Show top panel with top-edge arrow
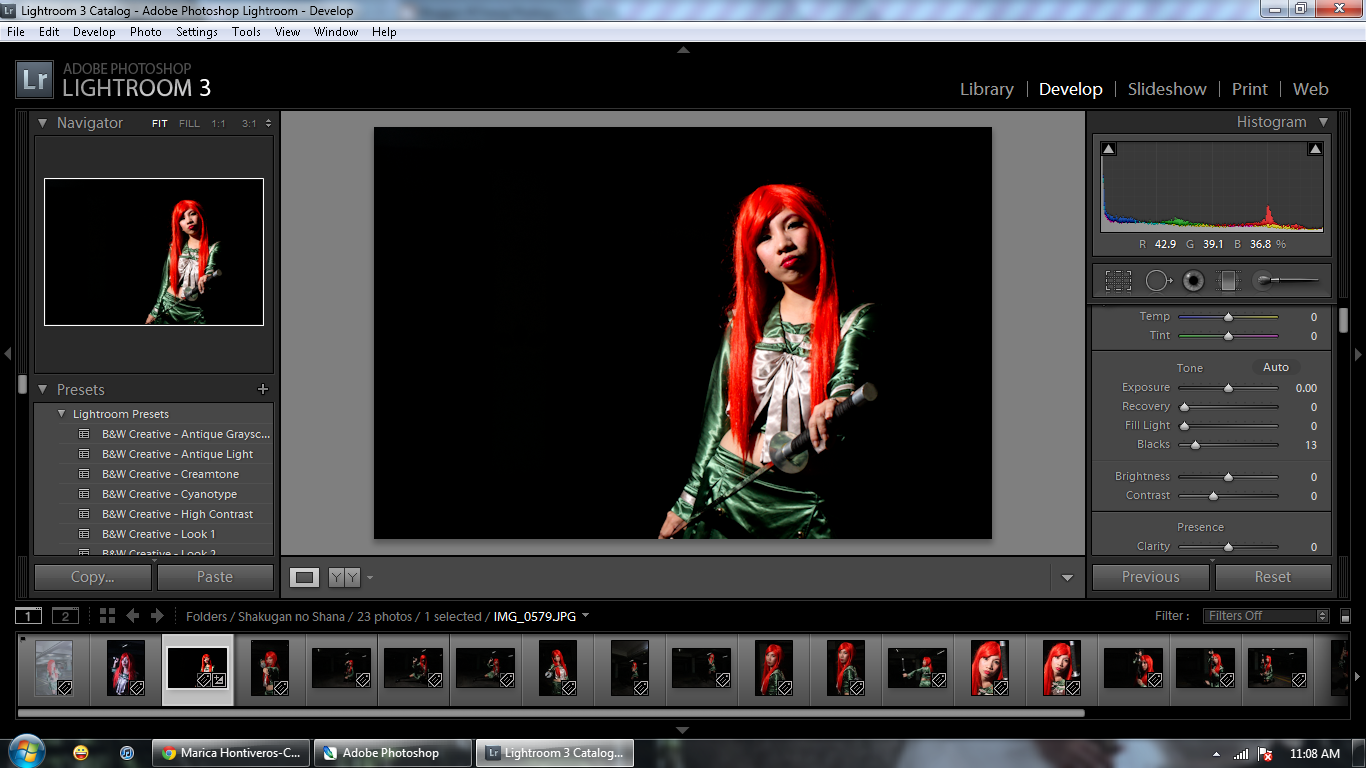The image size is (1366, 768). tap(683, 49)
